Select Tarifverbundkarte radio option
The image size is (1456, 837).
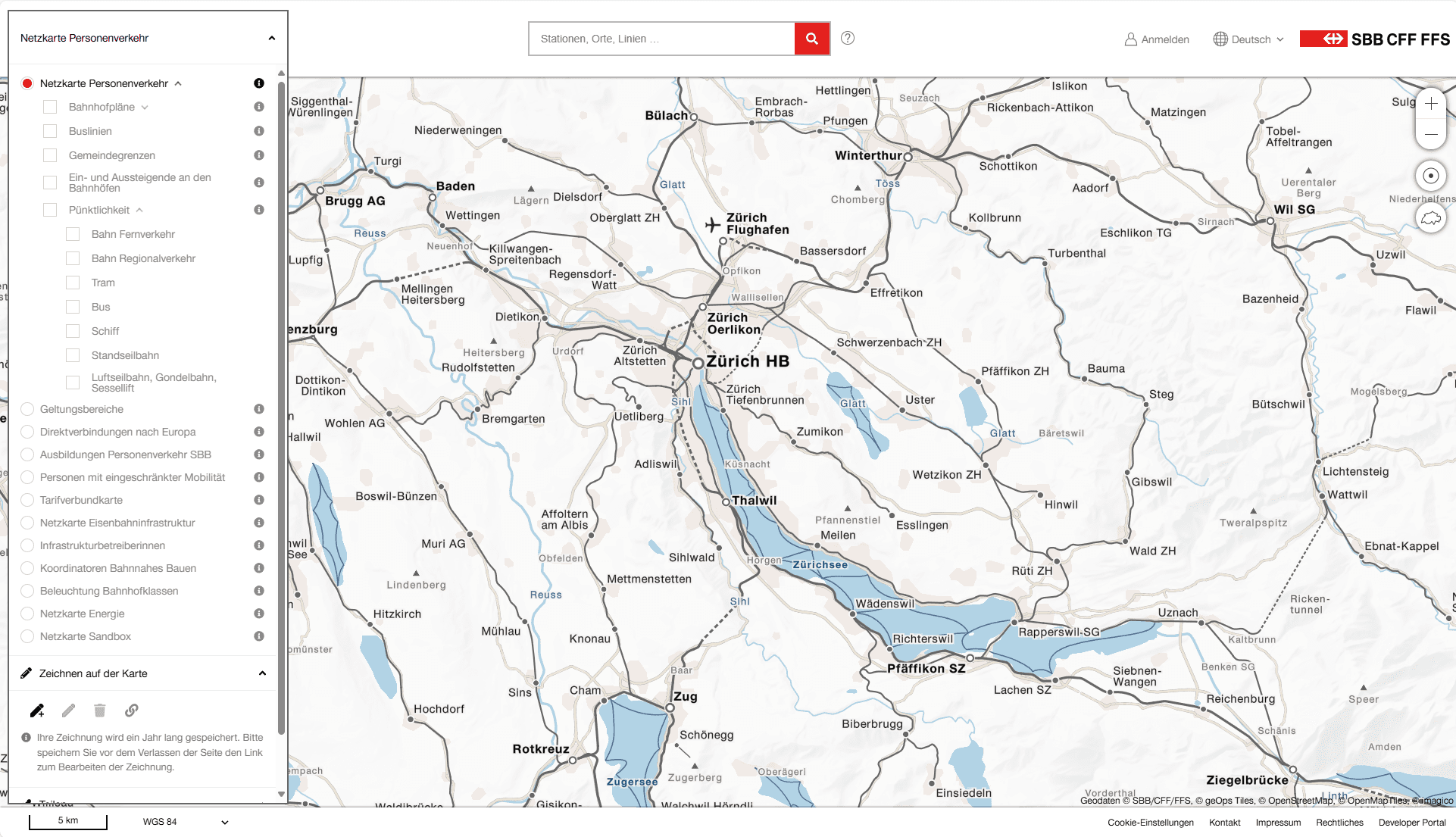27,500
